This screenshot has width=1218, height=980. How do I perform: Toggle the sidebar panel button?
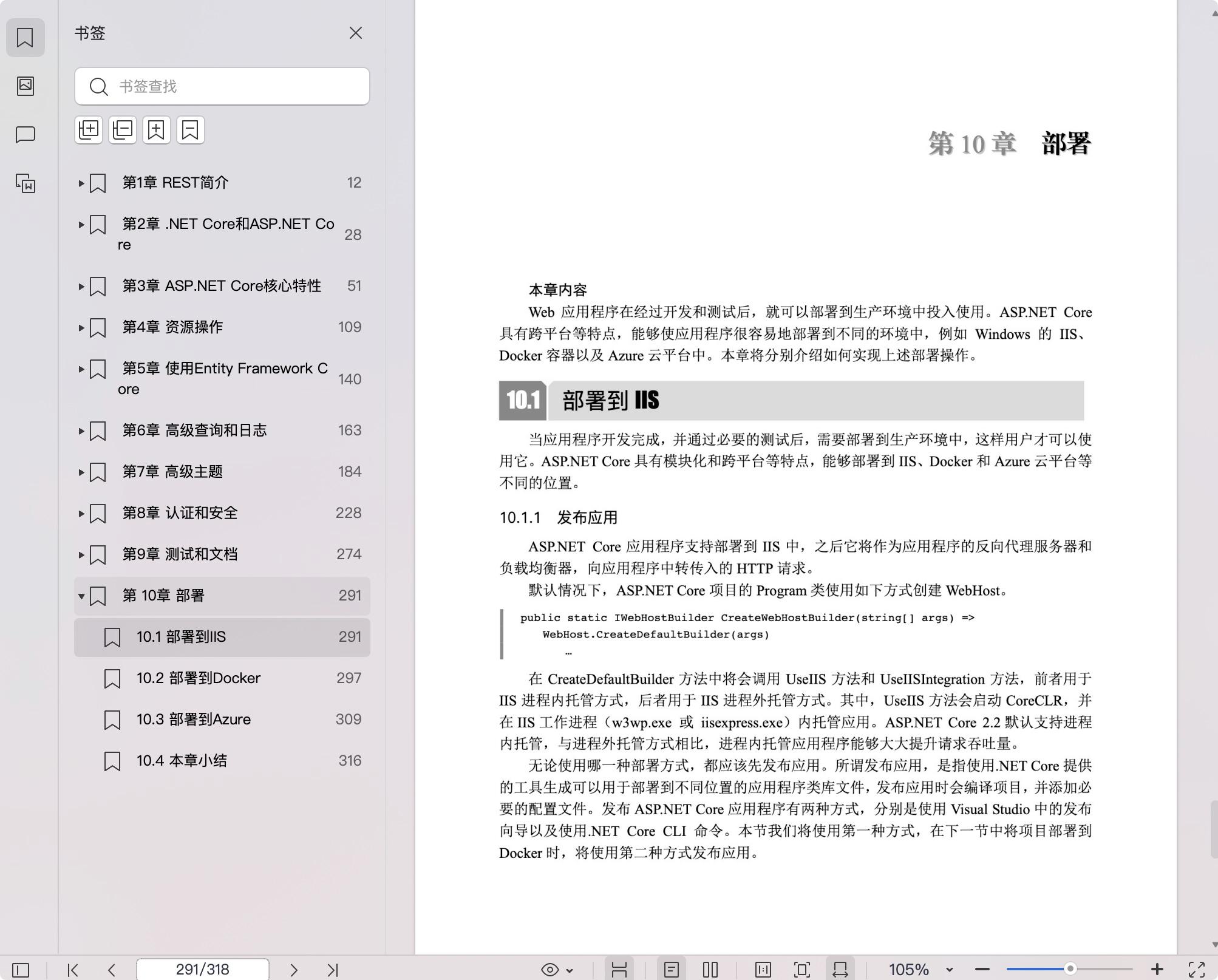click(x=21, y=970)
